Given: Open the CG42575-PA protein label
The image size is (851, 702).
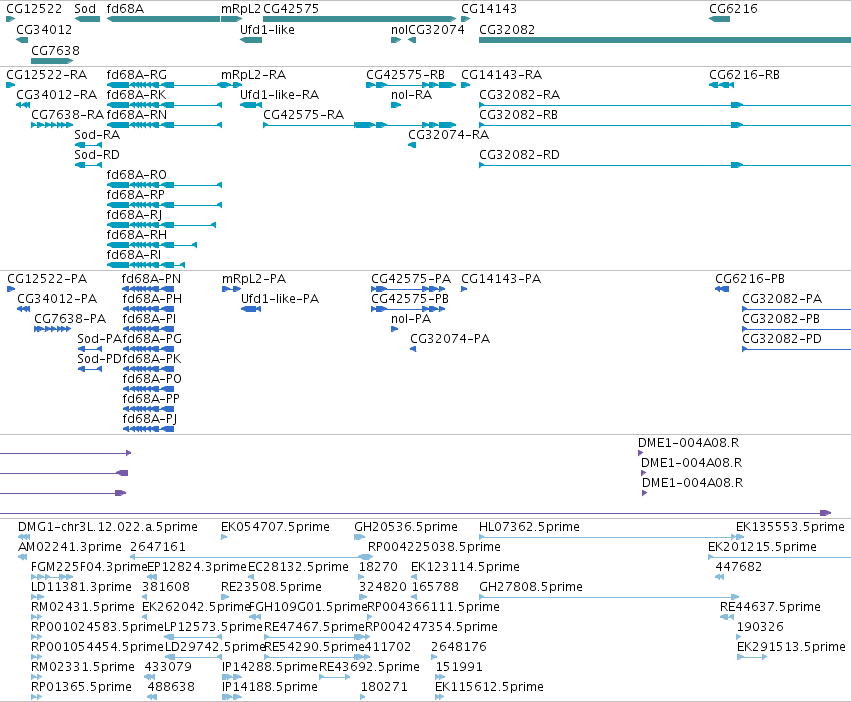Looking at the screenshot, I should [411, 279].
